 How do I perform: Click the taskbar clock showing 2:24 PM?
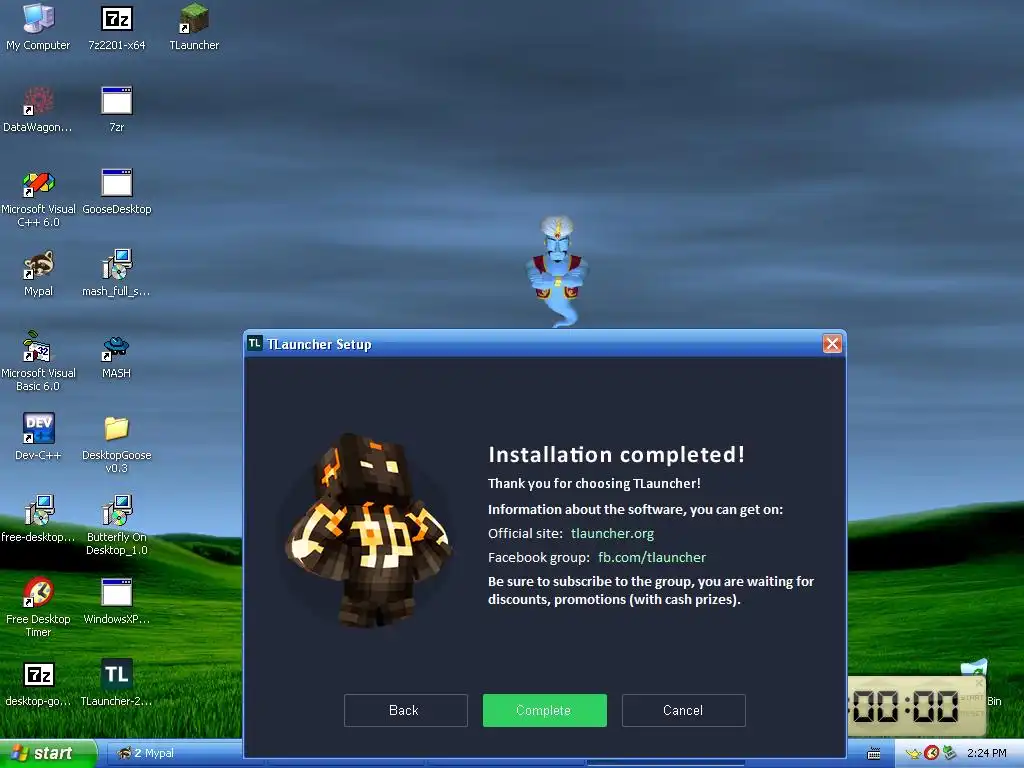(986, 754)
